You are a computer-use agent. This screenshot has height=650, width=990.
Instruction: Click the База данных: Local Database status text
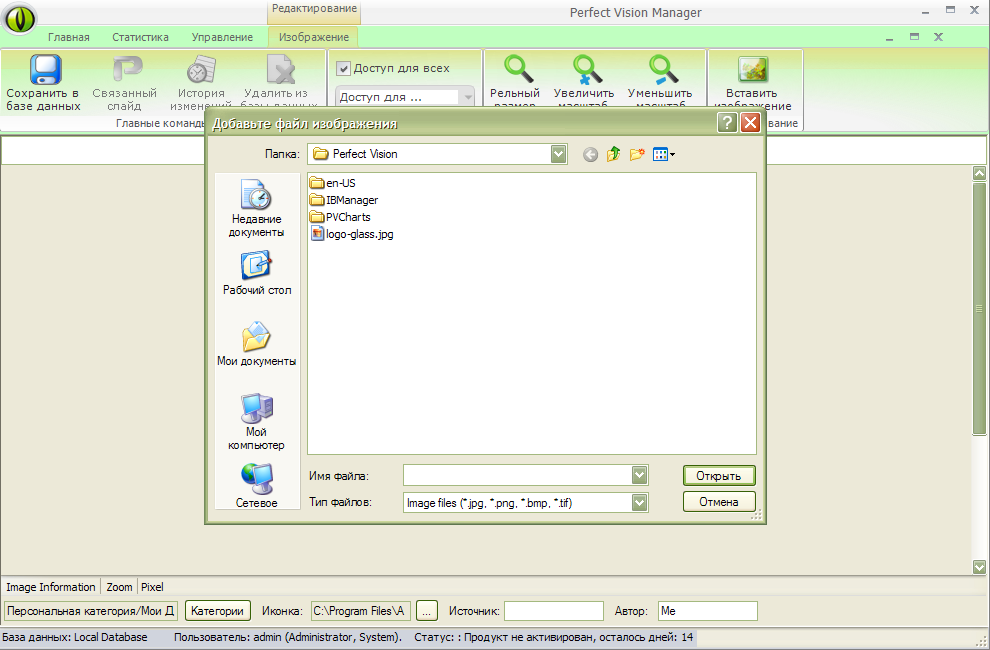(75, 637)
